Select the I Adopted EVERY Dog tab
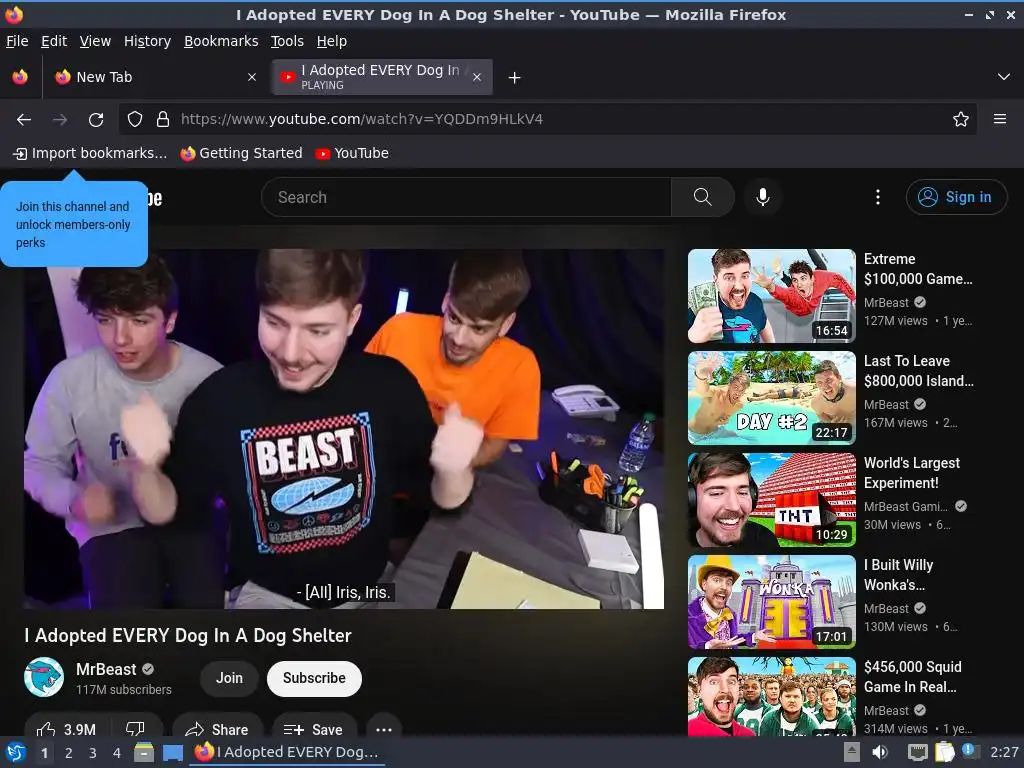 [383, 77]
